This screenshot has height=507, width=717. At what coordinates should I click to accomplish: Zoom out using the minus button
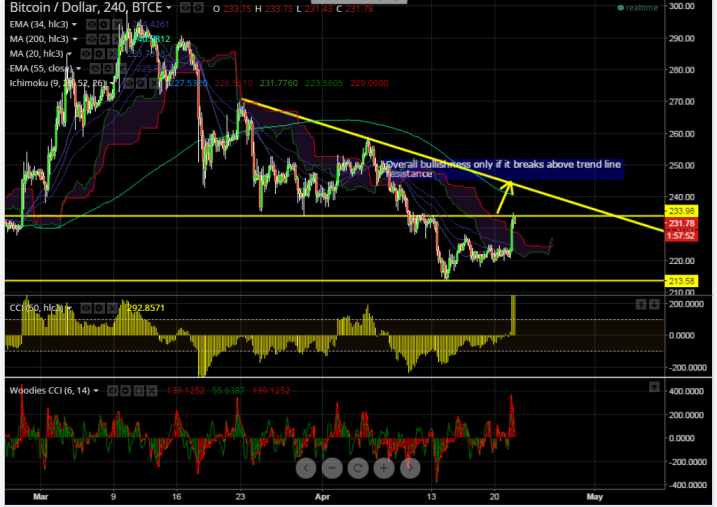332,468
